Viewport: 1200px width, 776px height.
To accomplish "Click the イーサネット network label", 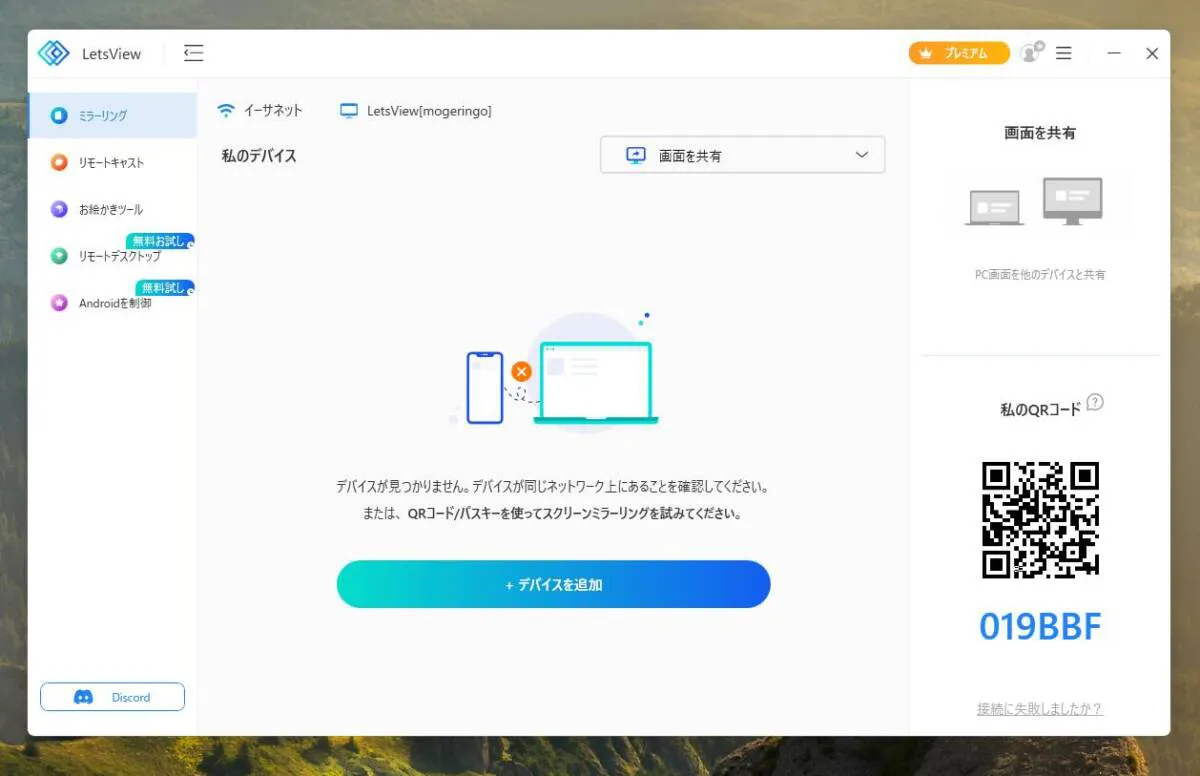I will point(273,111).
